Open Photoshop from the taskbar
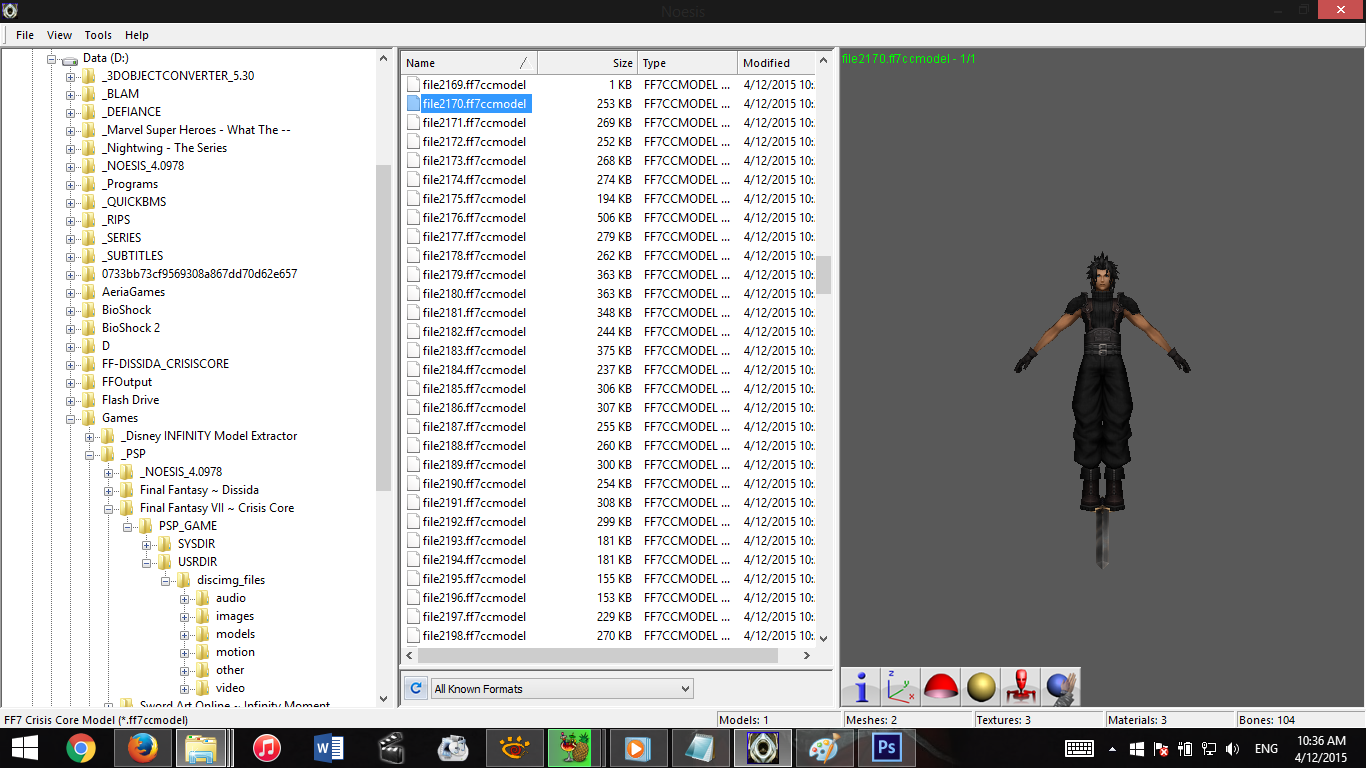Image resolution: width=1366 pixels, height=768 pixels. pyautogui.click(x=887, y=748)
